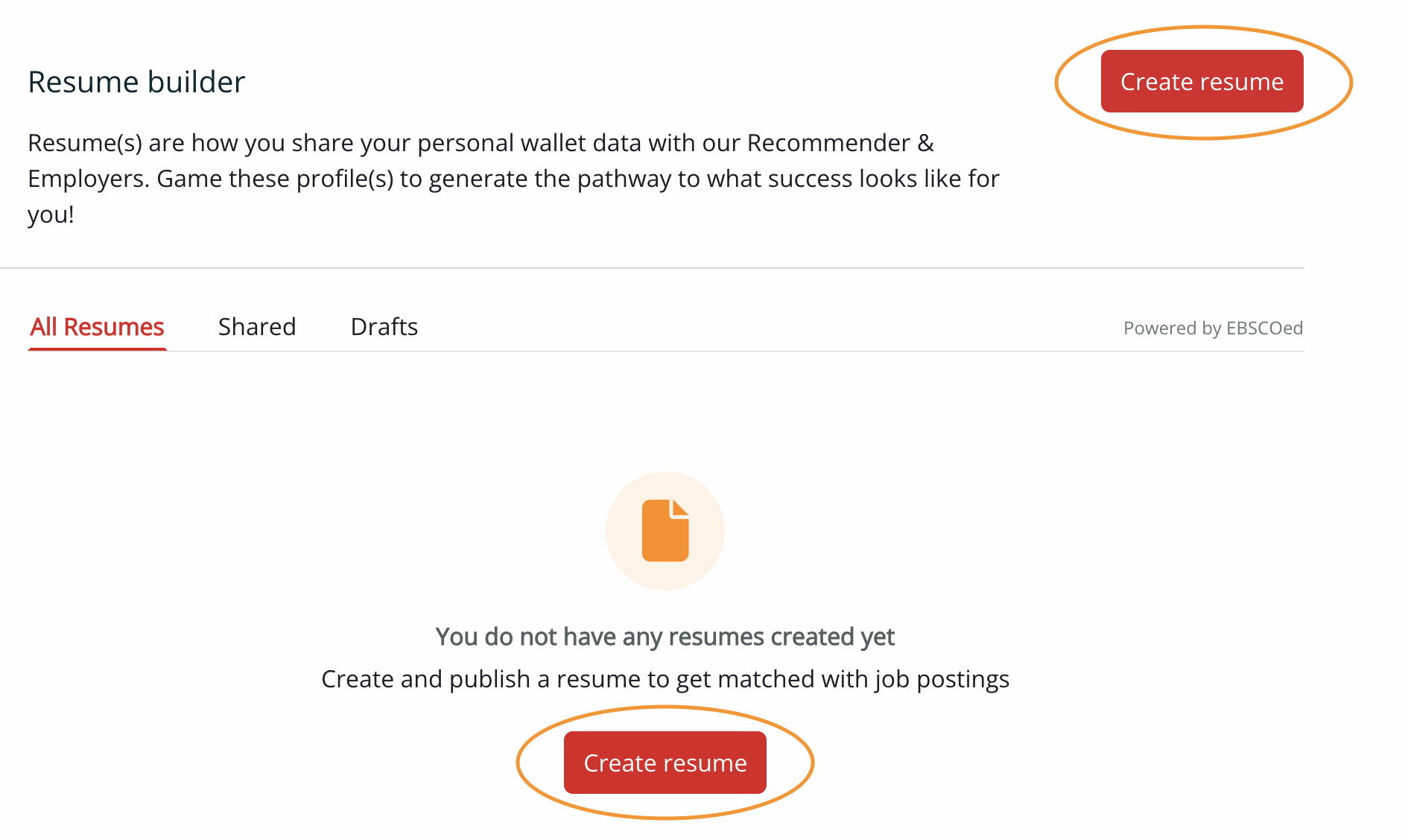Select the Drafts tab
This screenshot has height=840, width=1408.
(x=384, y=327)
